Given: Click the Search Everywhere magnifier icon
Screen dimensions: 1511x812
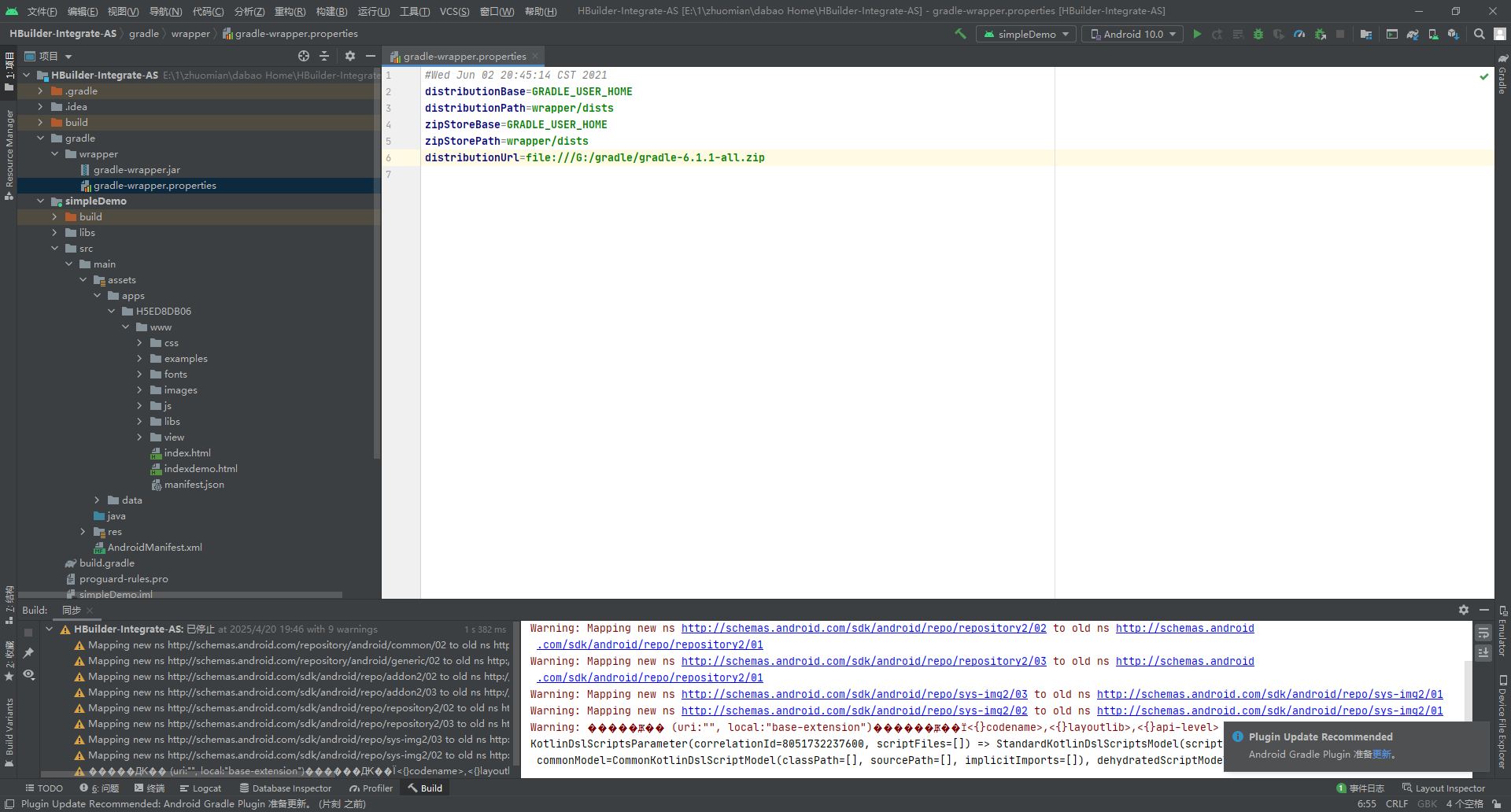Looking at the screenshot, I should [1479, 34].
